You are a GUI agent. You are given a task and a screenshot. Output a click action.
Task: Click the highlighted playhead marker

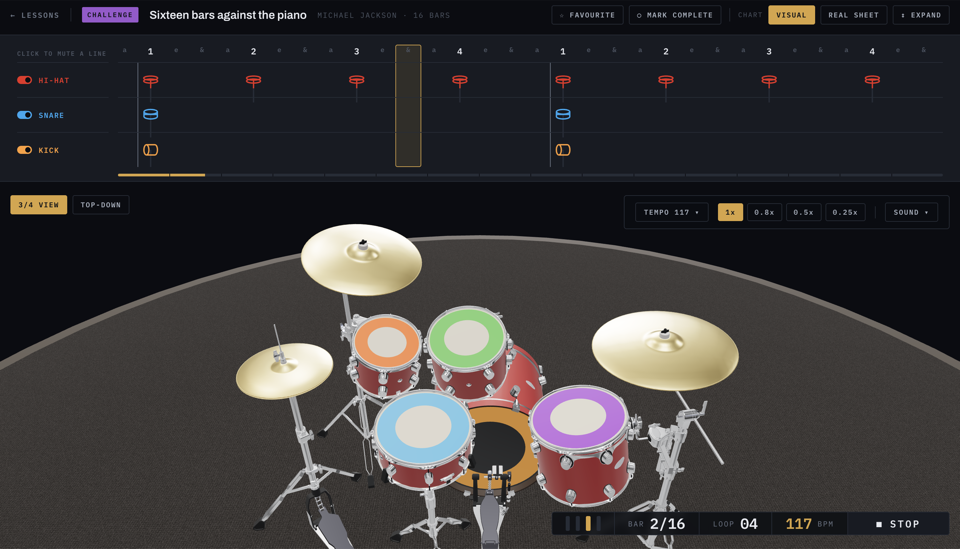point(408,105)
